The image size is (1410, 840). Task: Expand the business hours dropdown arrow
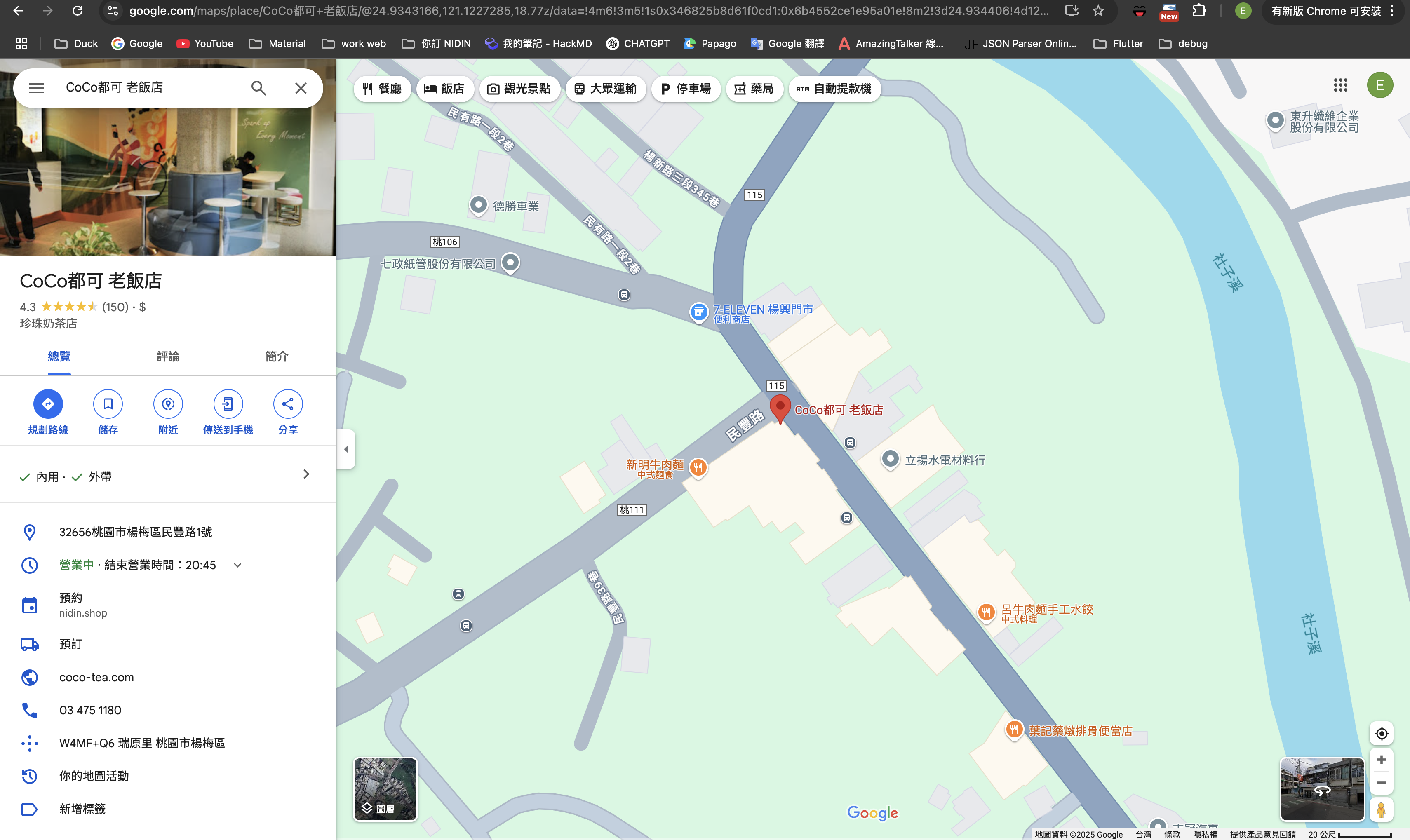coord(238,565)
